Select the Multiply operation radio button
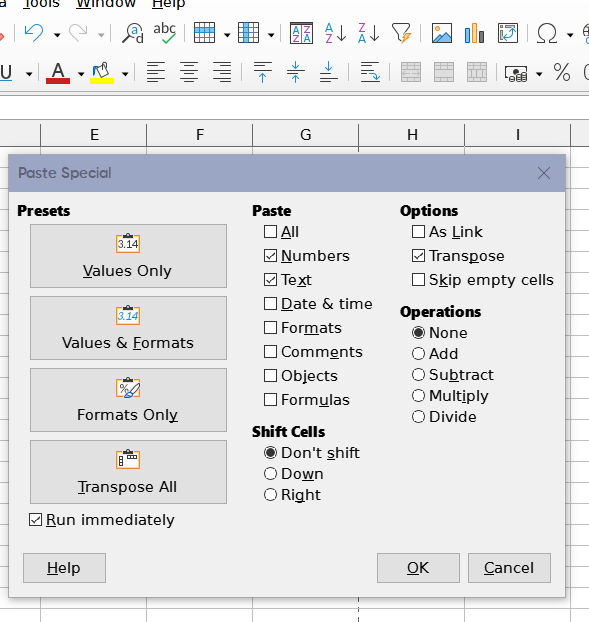Screen dimensions: 589x622 coord(418,395)
